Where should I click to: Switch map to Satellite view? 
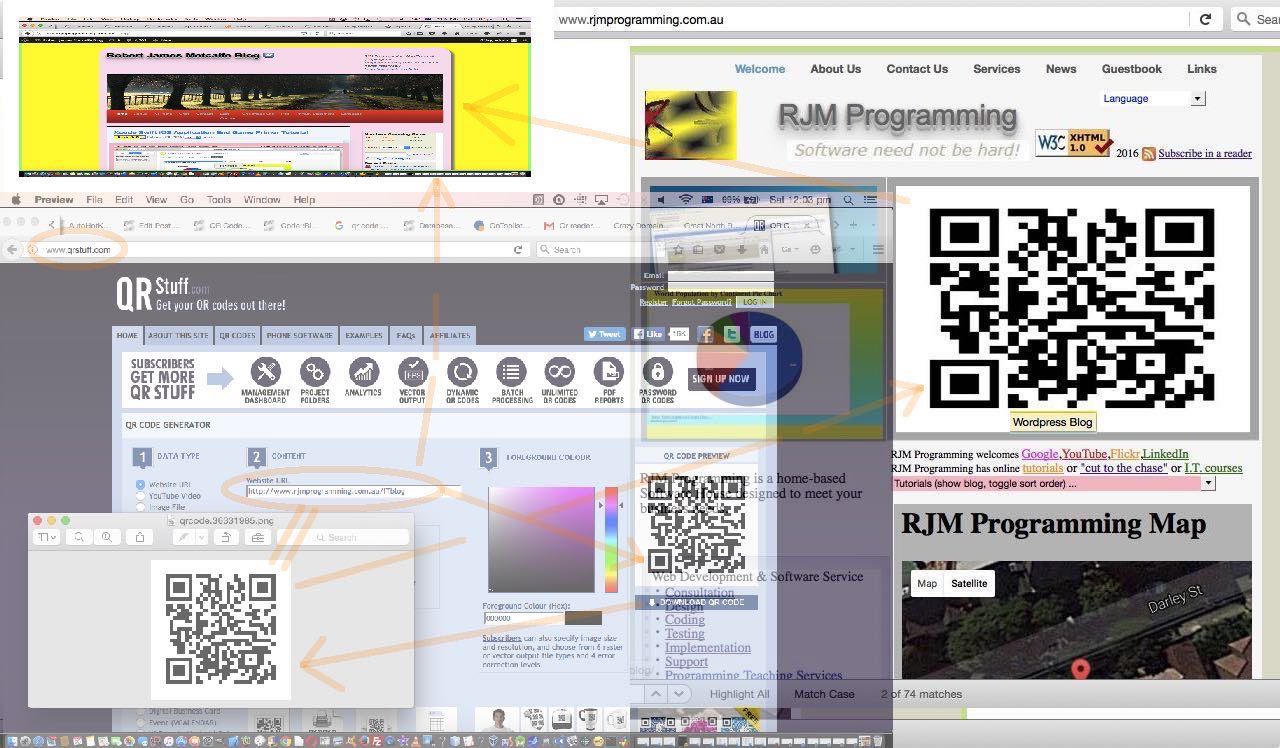(x=969, y=584)
